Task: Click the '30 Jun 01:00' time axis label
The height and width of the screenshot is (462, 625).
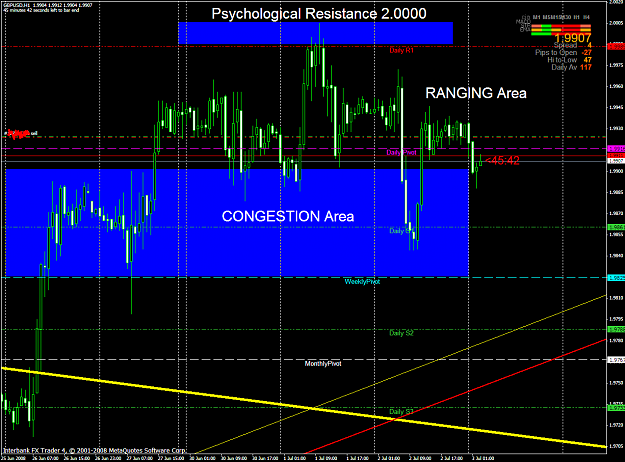Action: coord(203,458)
